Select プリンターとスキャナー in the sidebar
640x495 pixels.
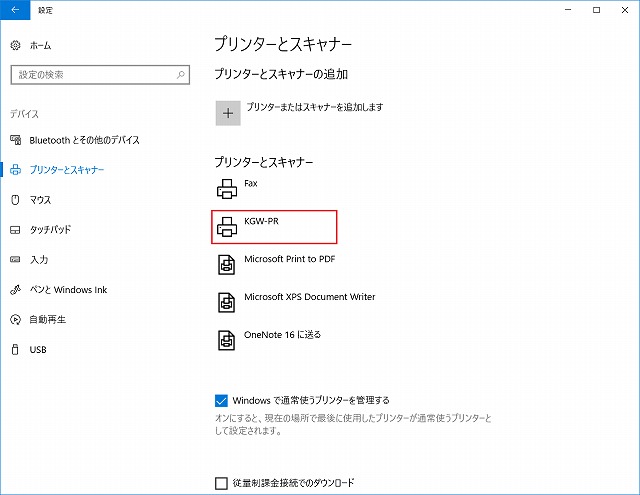pos(67,170)
